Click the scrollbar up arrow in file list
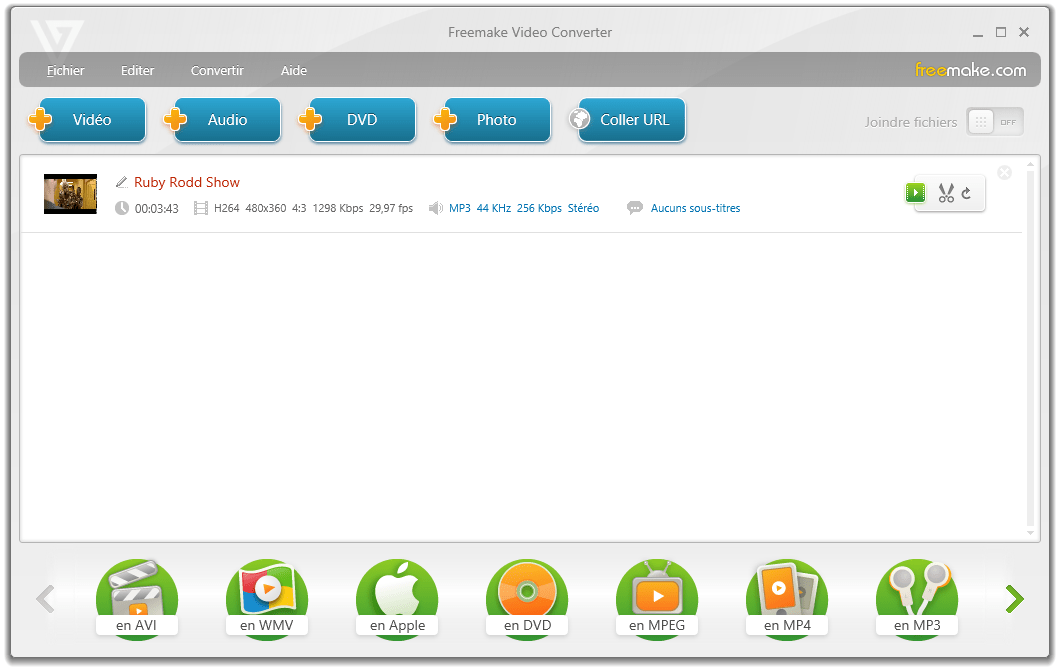Image resolution: width=1060 pixels, height=670 pixels. (x=1030, y=164)
